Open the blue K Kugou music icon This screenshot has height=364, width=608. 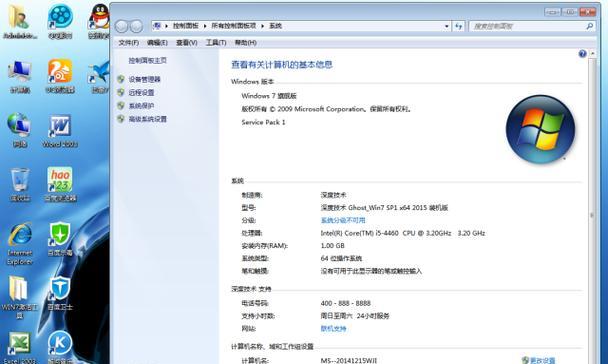tap(60, 347)
